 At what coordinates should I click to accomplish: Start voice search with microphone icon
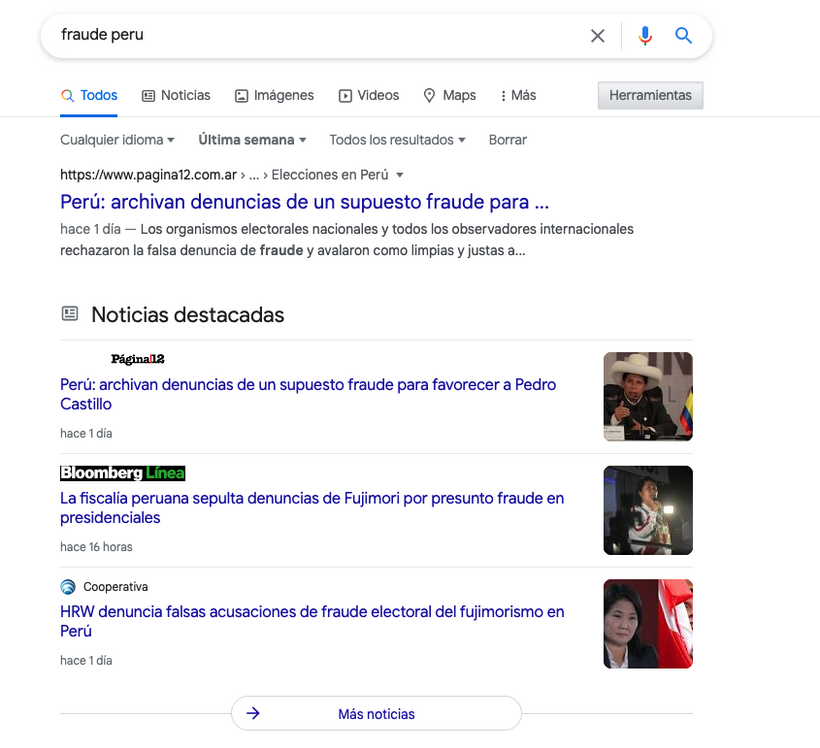645,36
